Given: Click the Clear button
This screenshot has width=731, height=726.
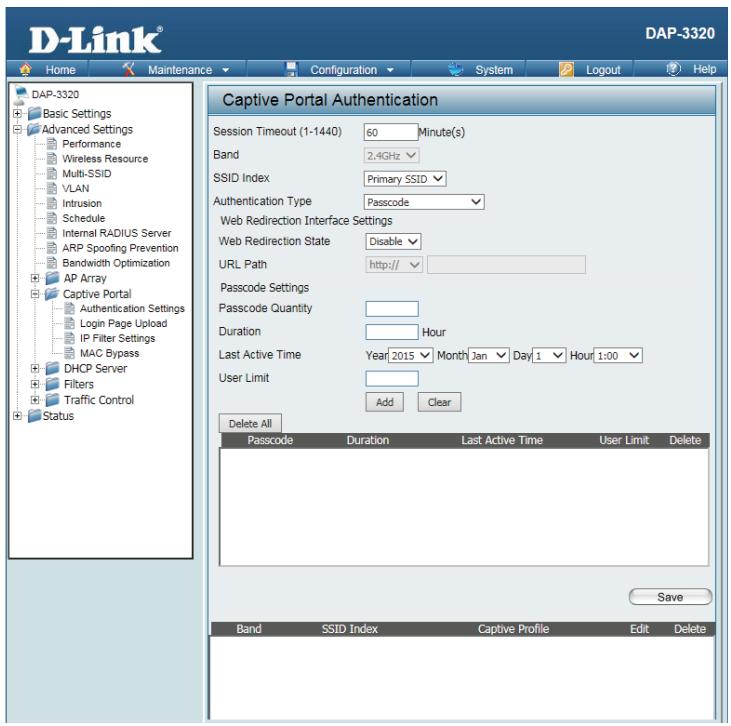Looking at the screenshot, I should [x=439, y=402].
